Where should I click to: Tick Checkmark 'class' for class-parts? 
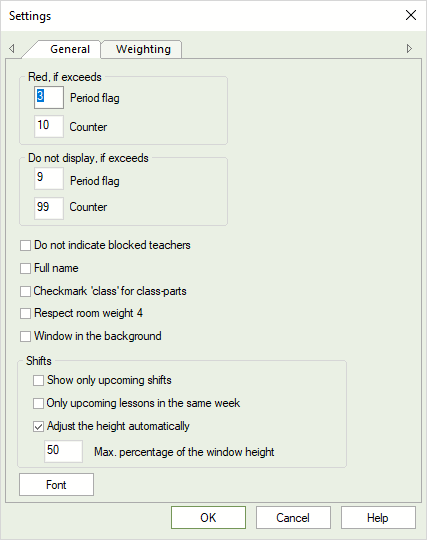pyautogui.click(x=25, y=291)
